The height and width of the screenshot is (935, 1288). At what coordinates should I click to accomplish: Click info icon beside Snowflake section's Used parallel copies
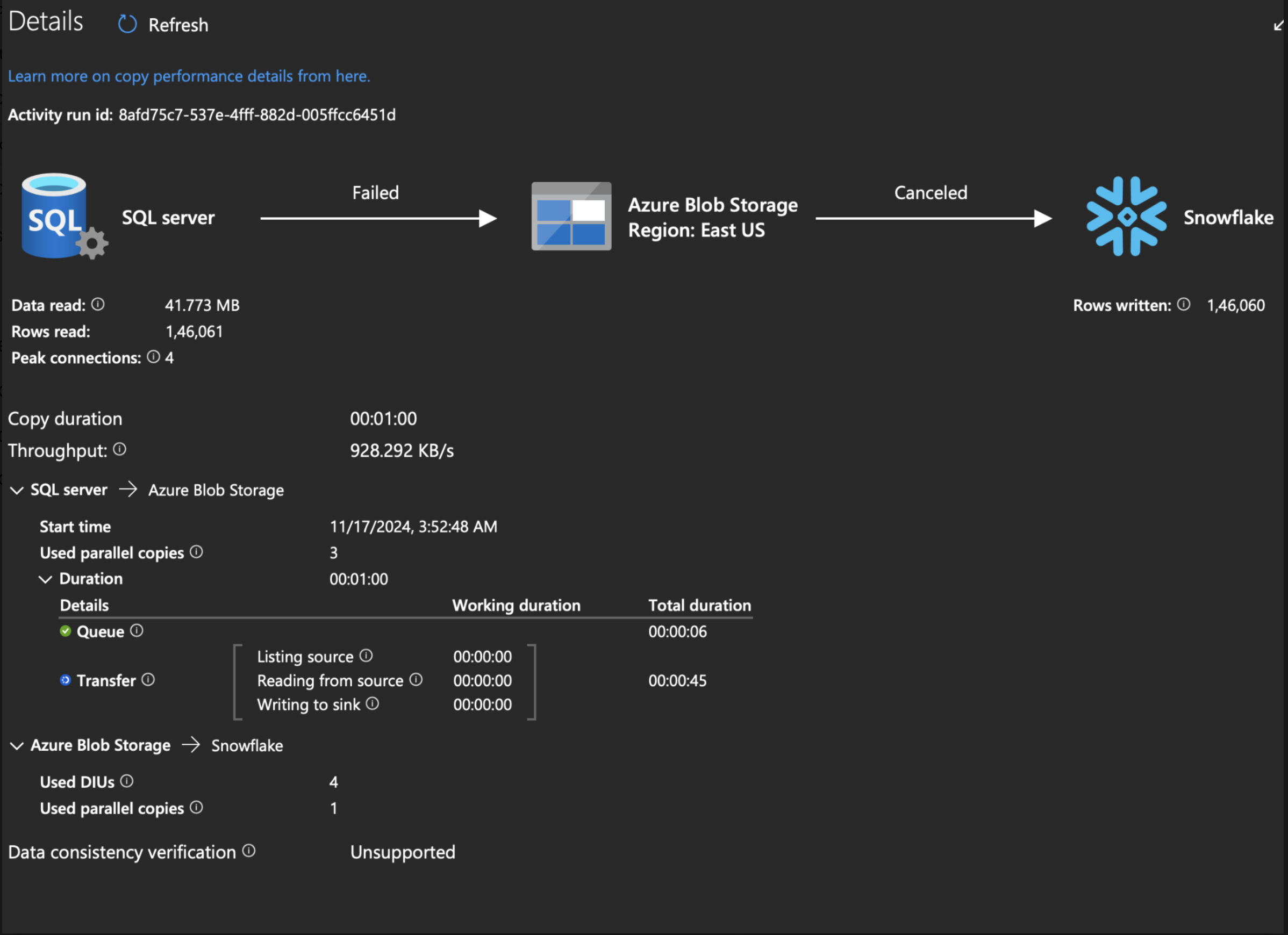click(x=197, y=807)
